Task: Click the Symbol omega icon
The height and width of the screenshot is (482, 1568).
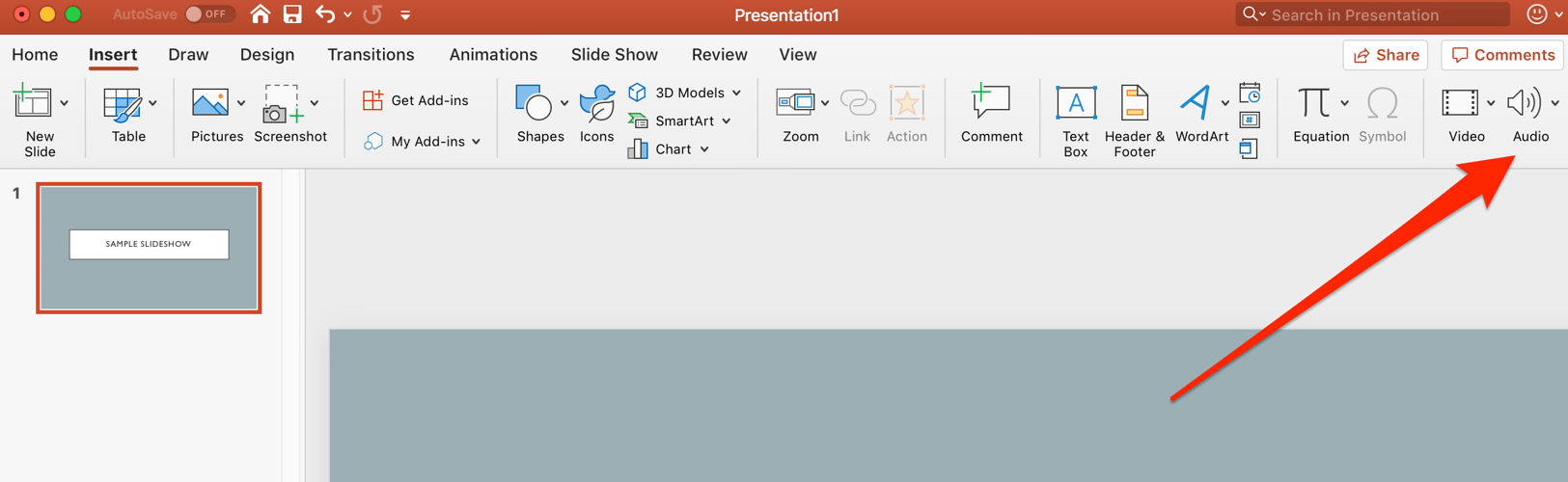Action: [1383, 103]
